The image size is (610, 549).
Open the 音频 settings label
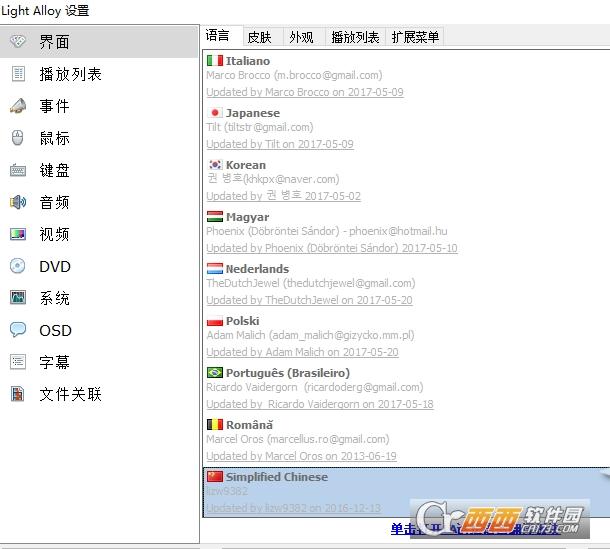pyautogui.click(x=54, y=202)
